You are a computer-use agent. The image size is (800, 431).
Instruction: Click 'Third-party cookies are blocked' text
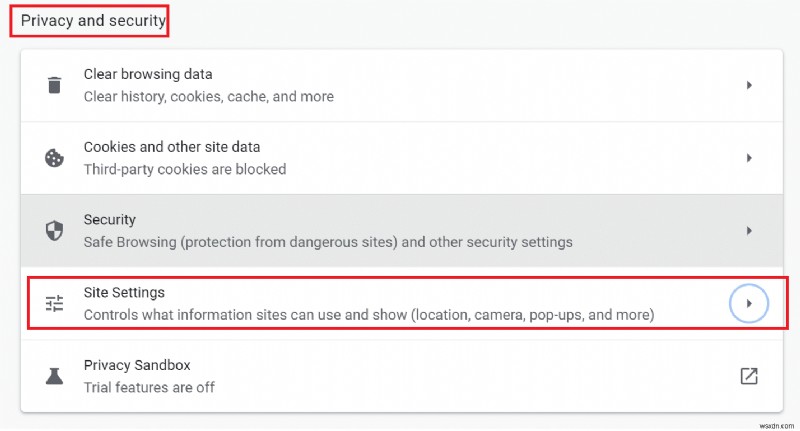point(185,170)
